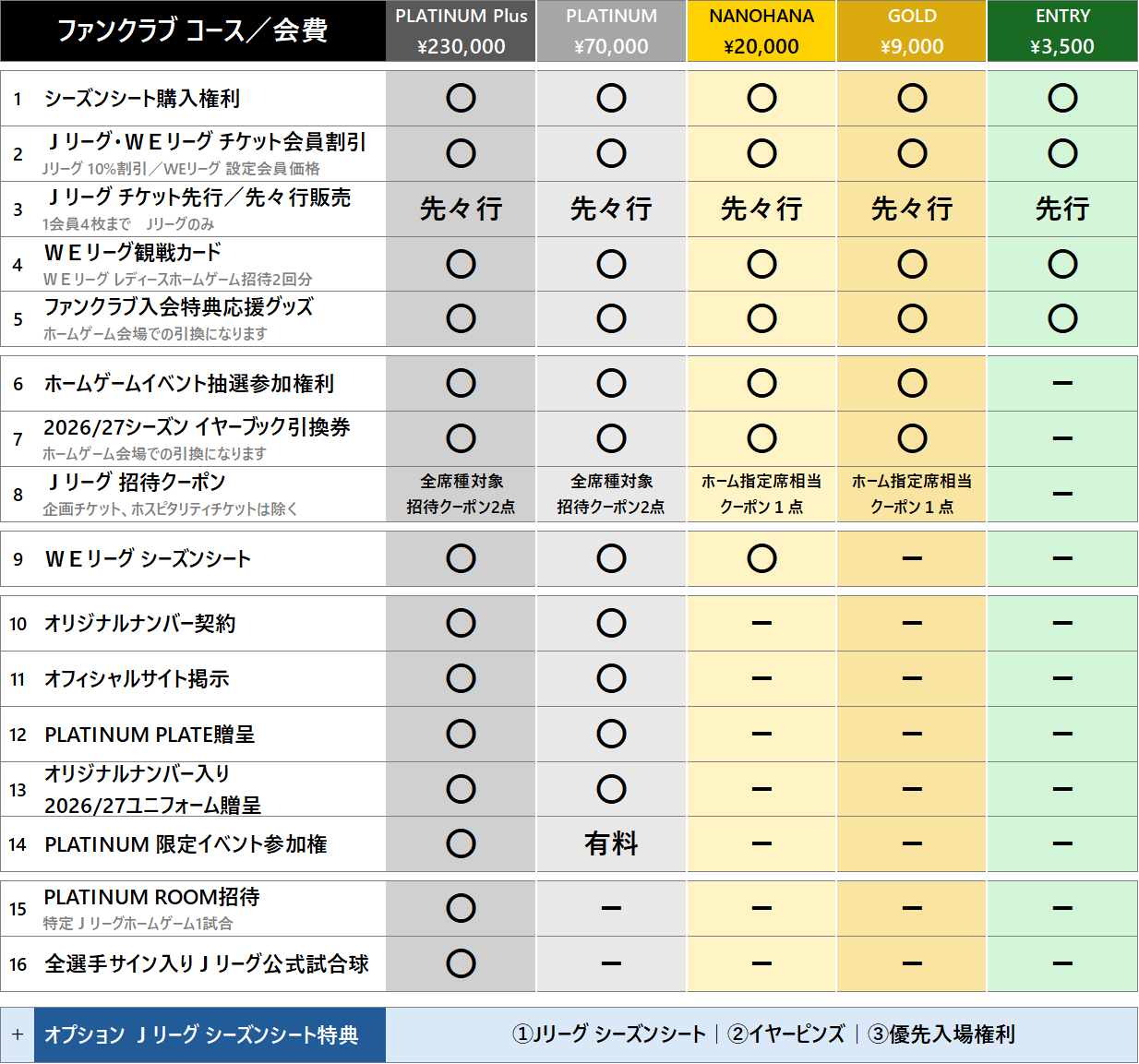Click the row label 全選手サイン入りJリーグ公式試合球

(x=207, y=963)
